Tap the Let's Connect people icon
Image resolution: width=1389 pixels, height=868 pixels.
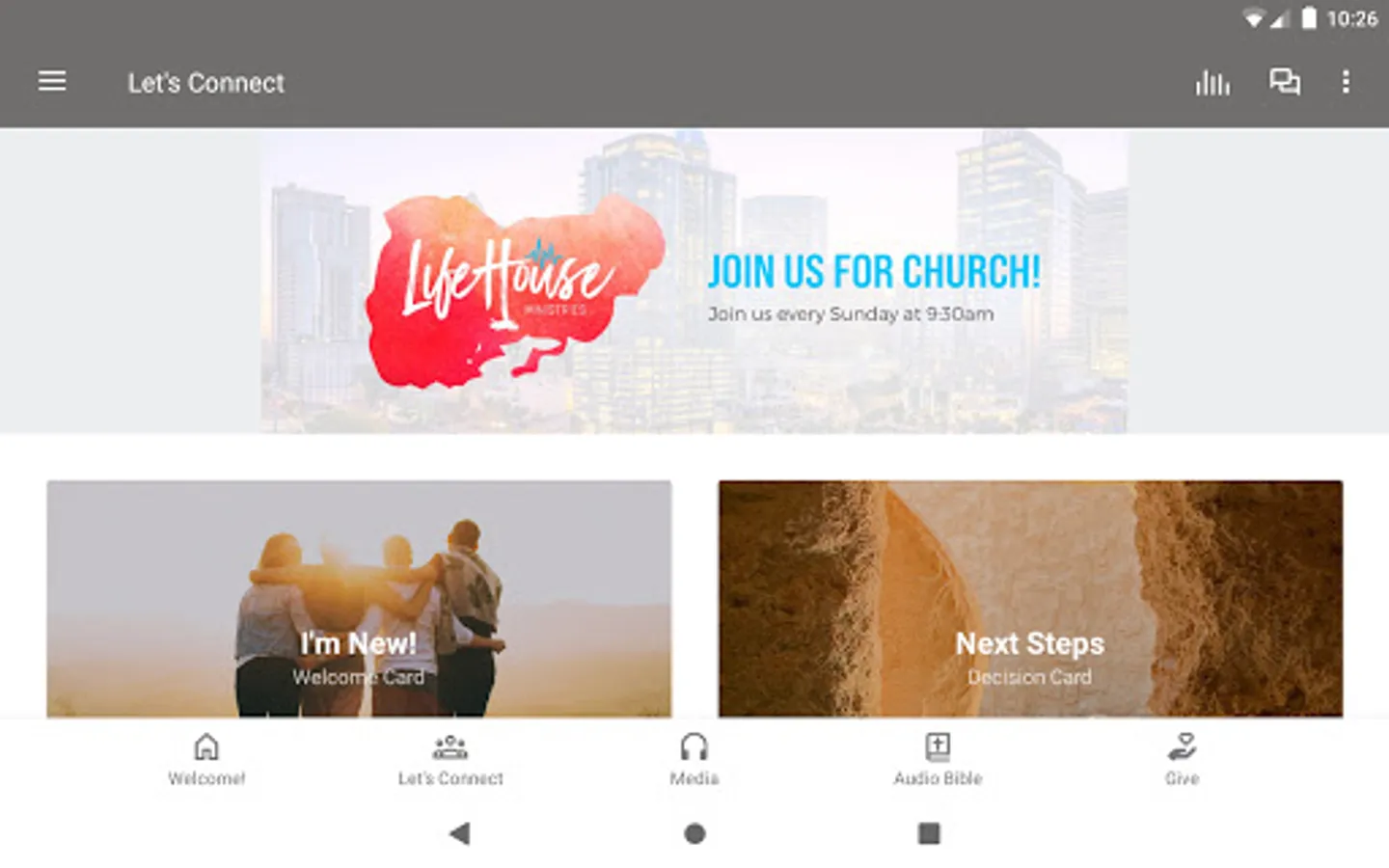coord(450,746)
